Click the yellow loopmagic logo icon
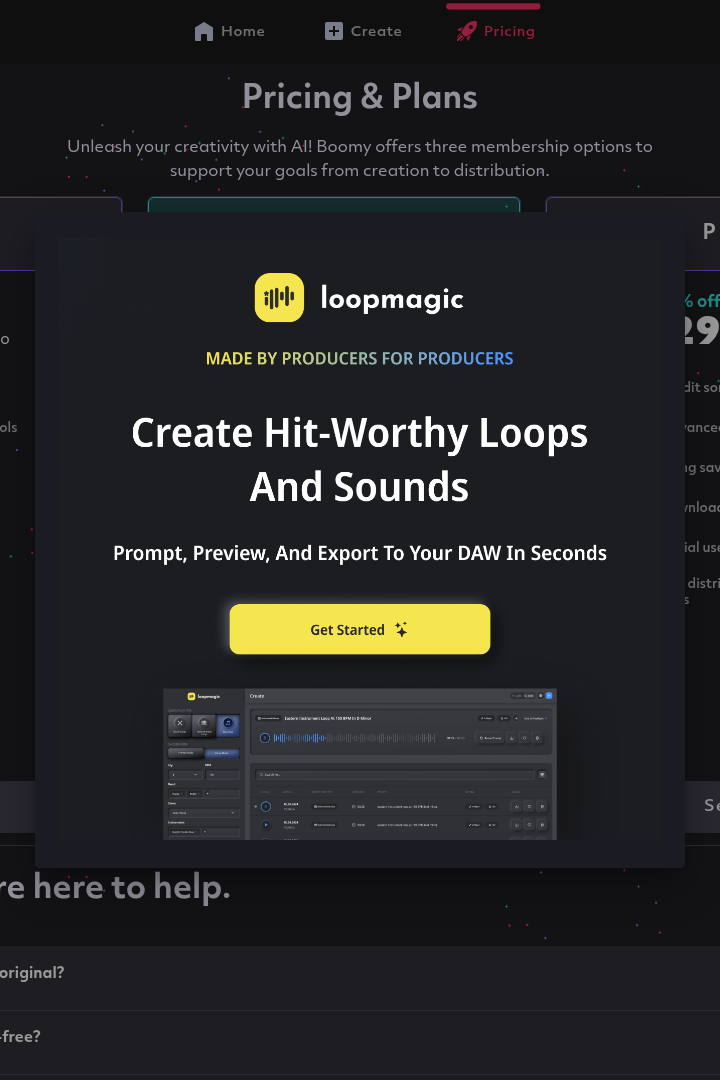 279,298
